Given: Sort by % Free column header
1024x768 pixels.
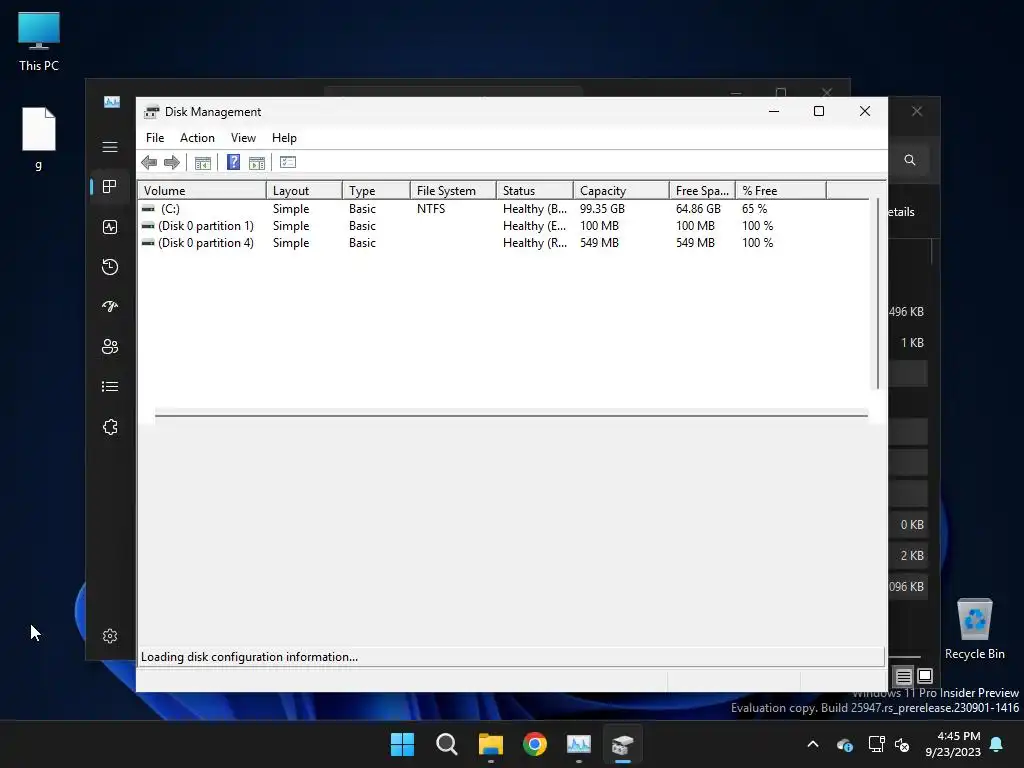Looking at the screenshot, I should click(x=781, y=191).
